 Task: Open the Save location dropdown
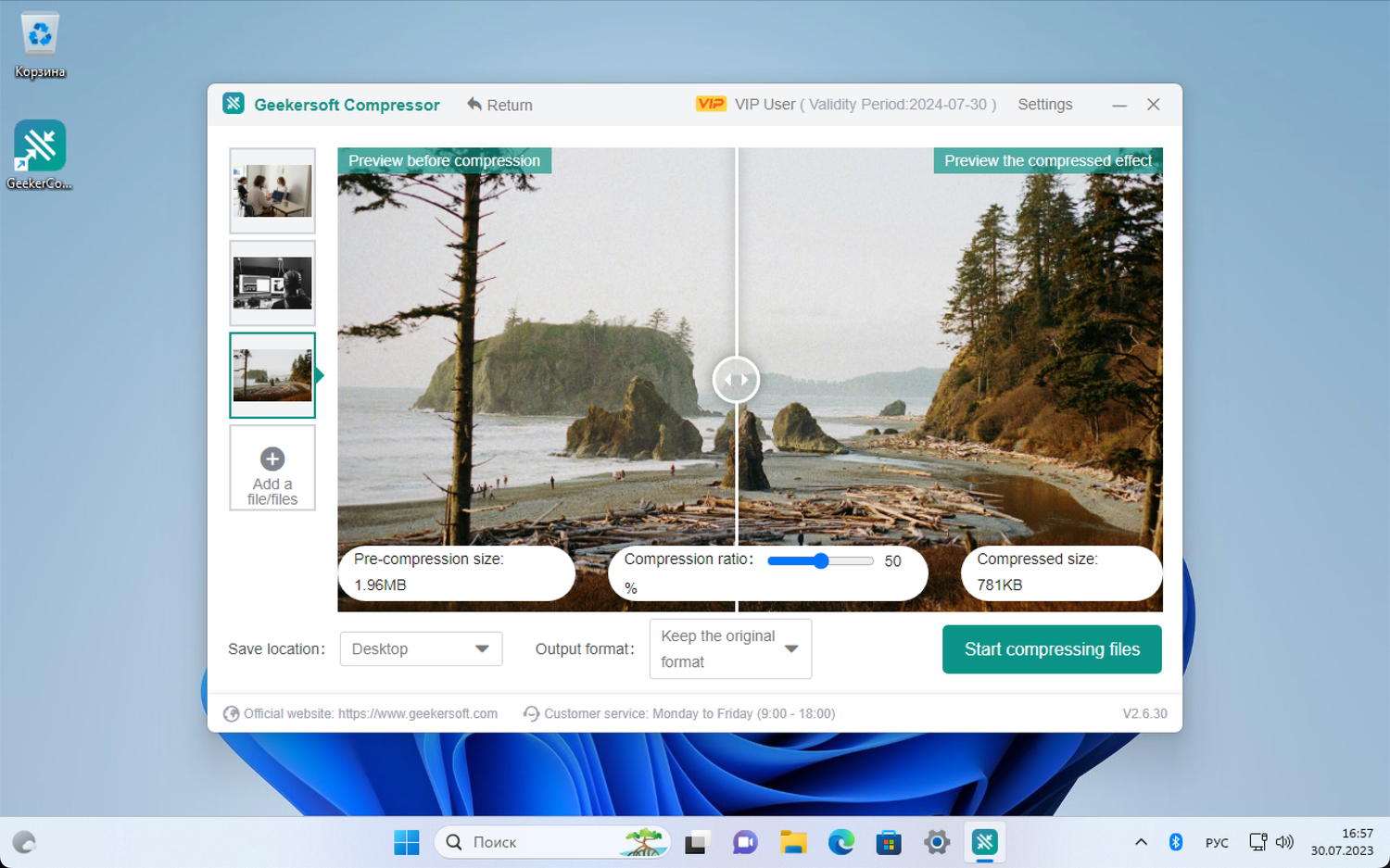point(421,648)
